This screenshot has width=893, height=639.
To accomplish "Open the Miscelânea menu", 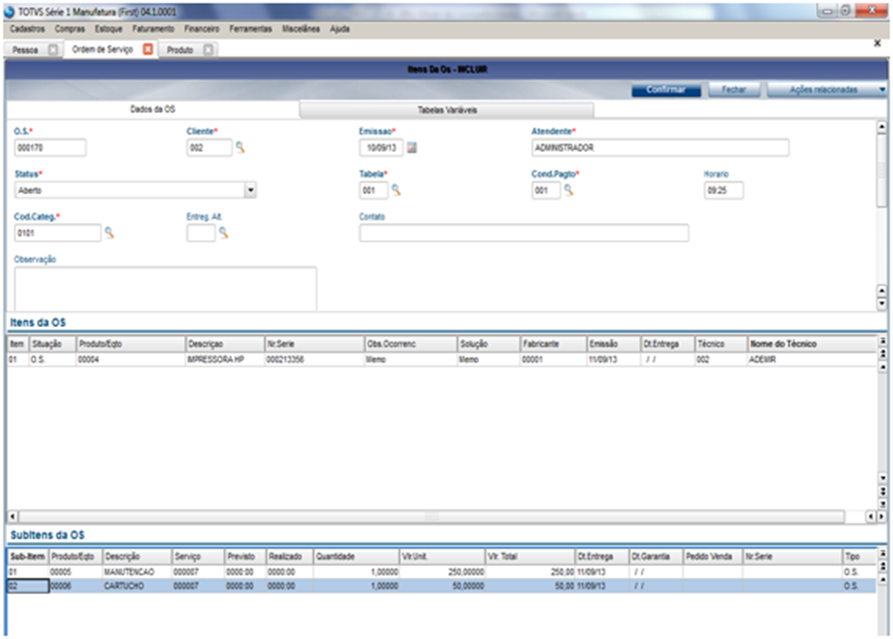I will pyautogui.click(x=301, y=28).
